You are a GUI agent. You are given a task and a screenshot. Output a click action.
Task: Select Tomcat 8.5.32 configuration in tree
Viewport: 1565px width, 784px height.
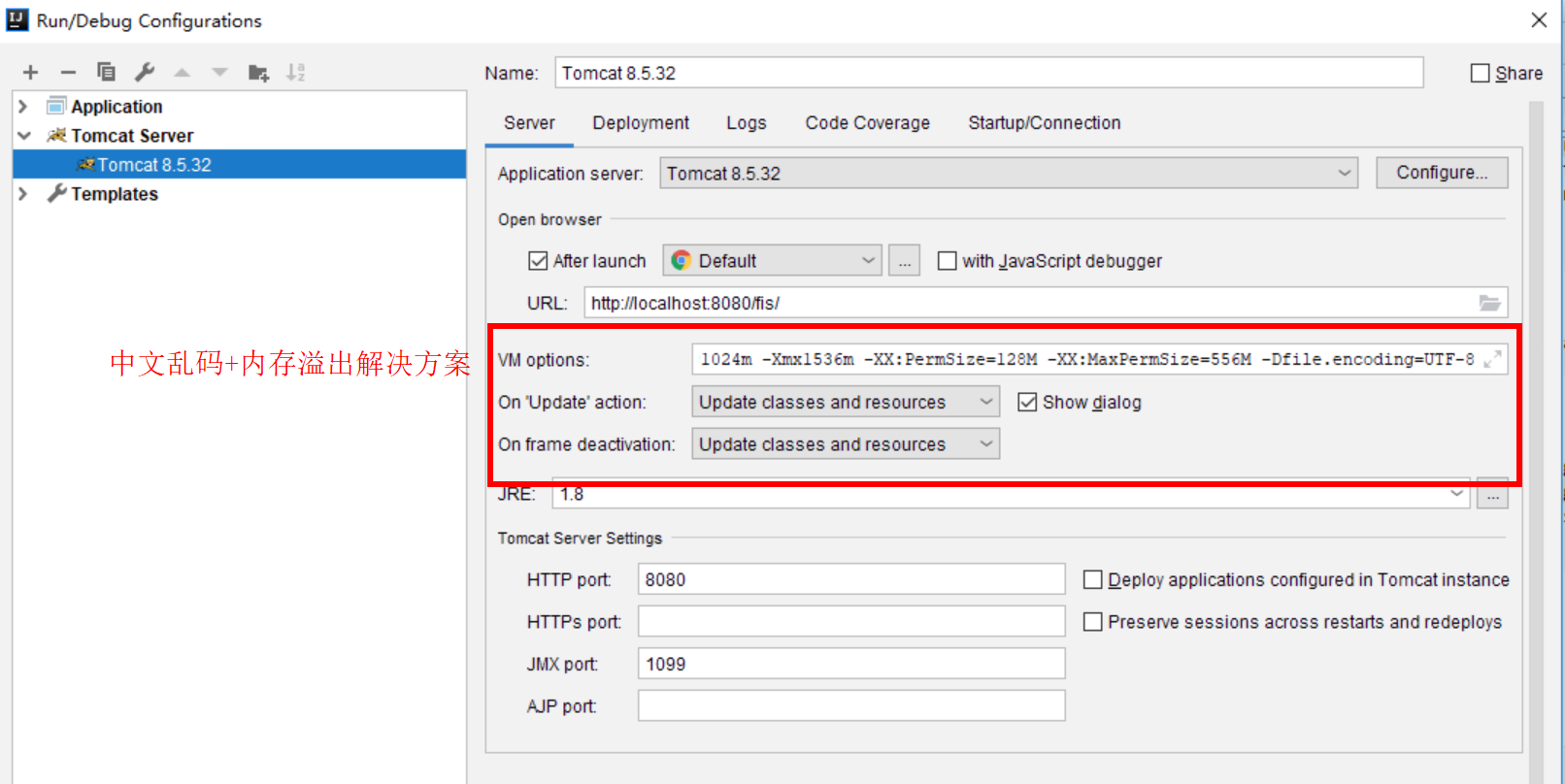click(x=240, y=164)
